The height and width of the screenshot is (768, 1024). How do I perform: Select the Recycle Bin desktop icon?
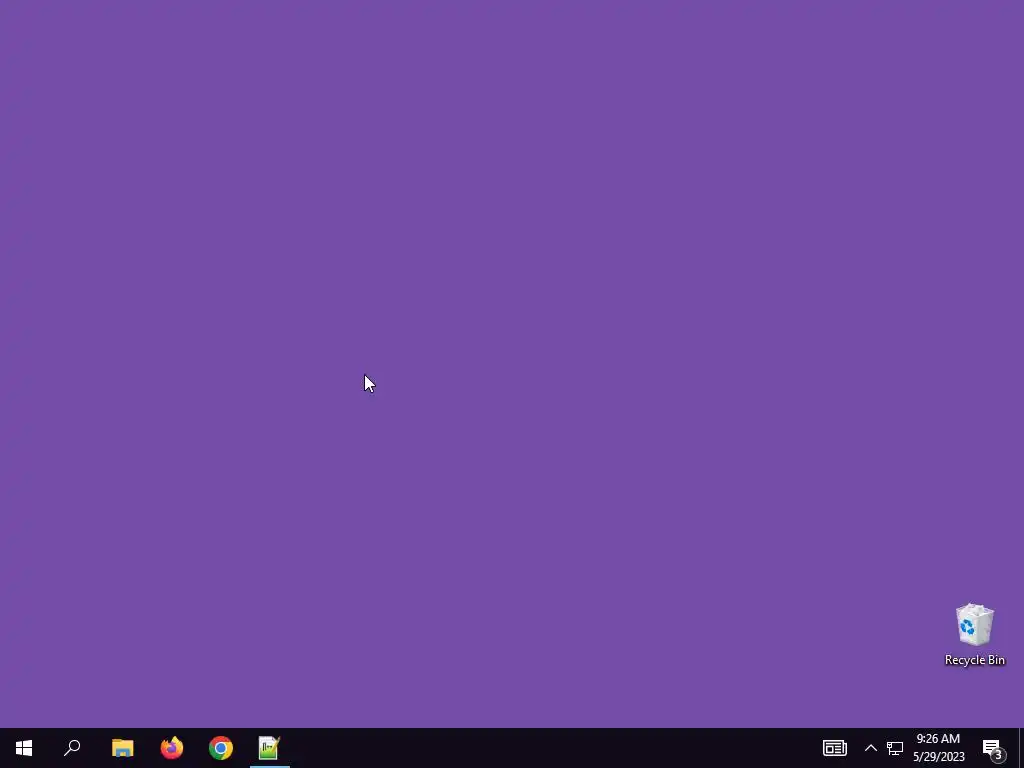pos(974,635)
